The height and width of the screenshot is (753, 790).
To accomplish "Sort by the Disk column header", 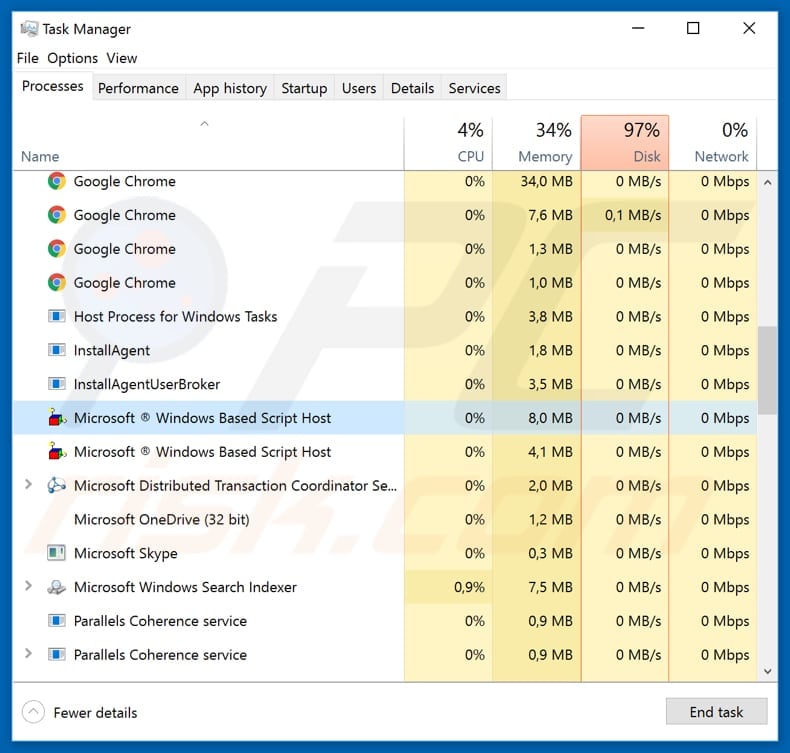I will pos(625,143).
